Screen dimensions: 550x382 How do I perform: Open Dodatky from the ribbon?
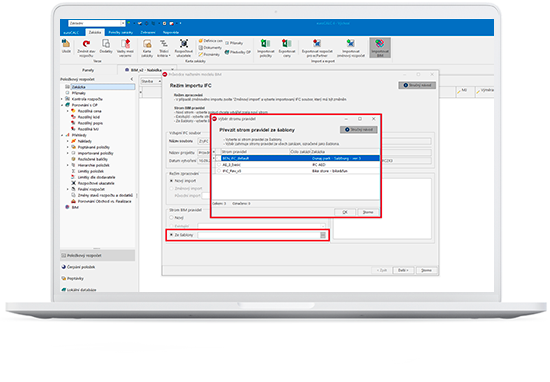[106, 46]
